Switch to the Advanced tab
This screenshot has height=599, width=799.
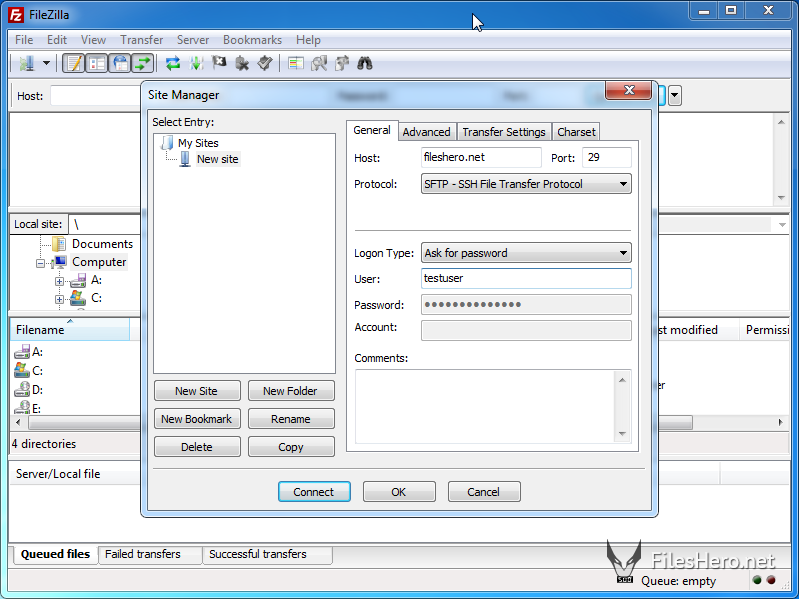point(427,132)
